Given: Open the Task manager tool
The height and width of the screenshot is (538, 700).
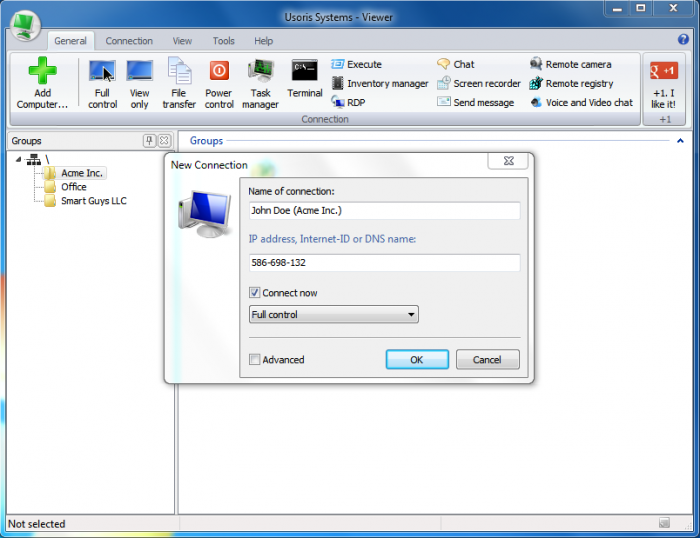Looking at the screenshot, I should [261, 72].
